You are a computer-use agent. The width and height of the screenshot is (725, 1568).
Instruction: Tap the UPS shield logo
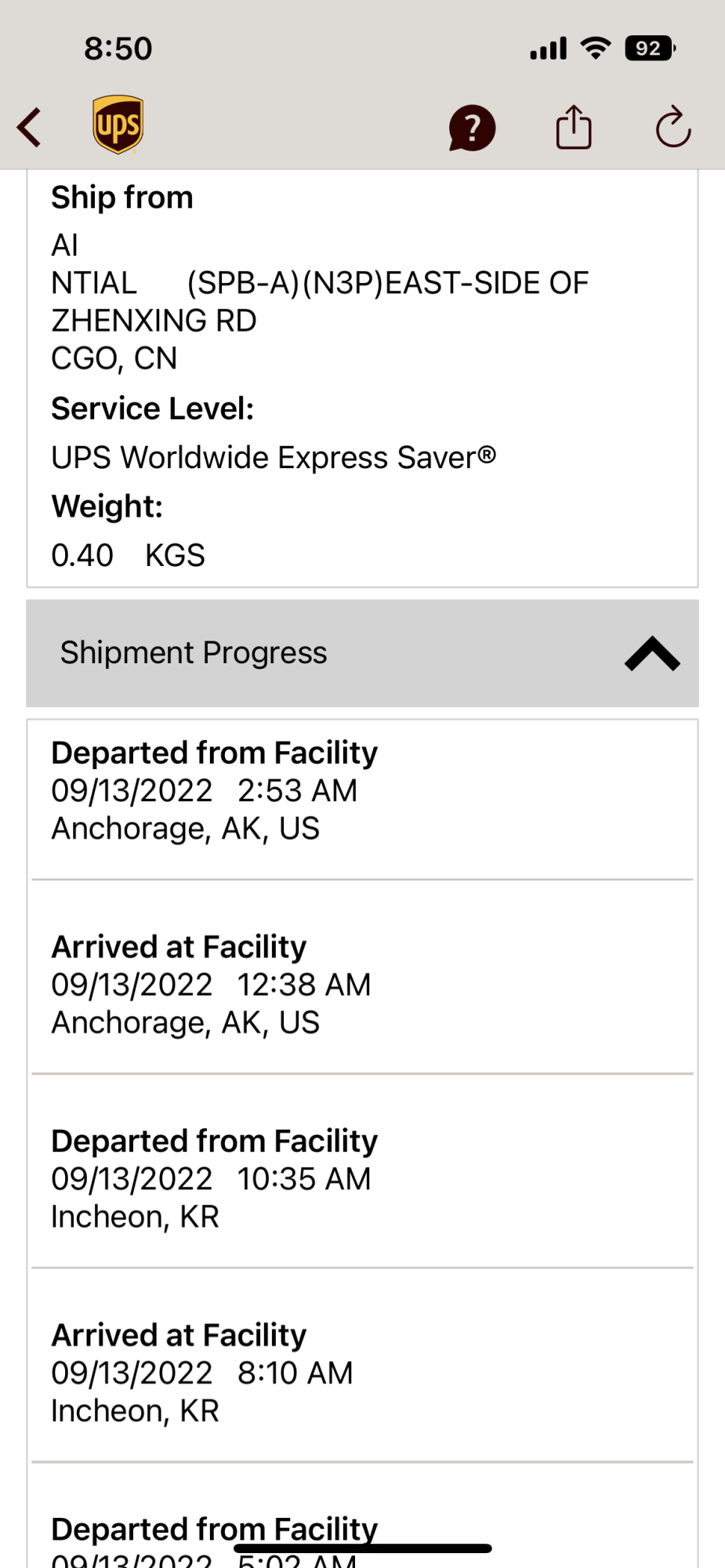pyautogui.click(x=118, y=125)
